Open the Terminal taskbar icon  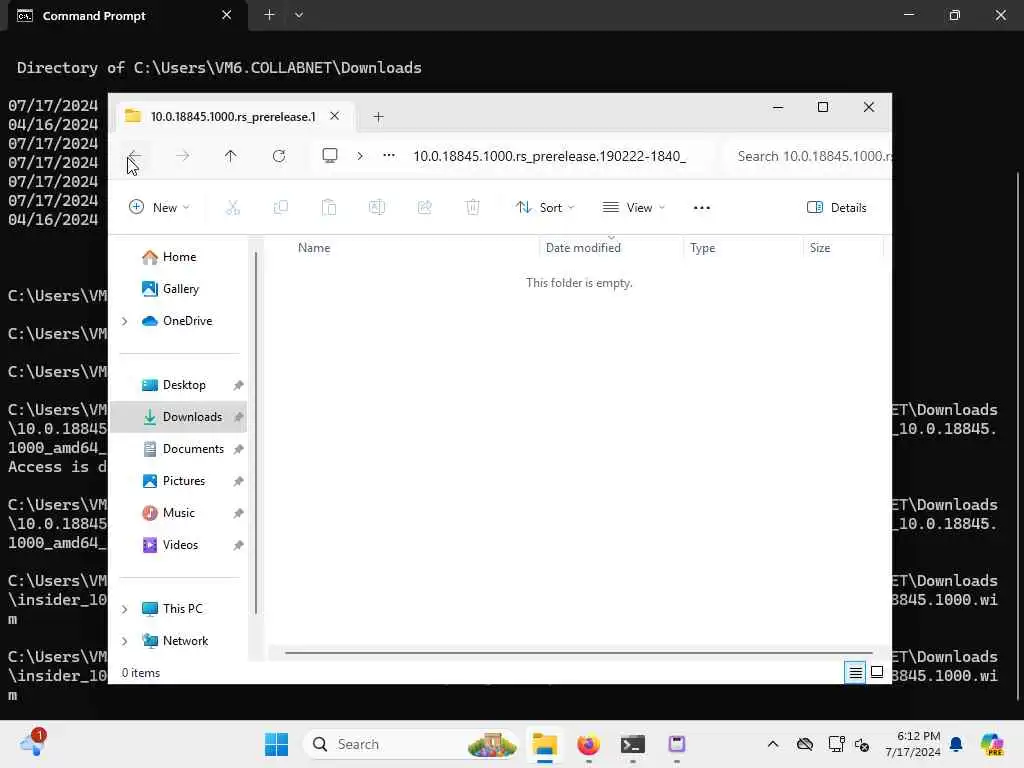coord(632,744)
